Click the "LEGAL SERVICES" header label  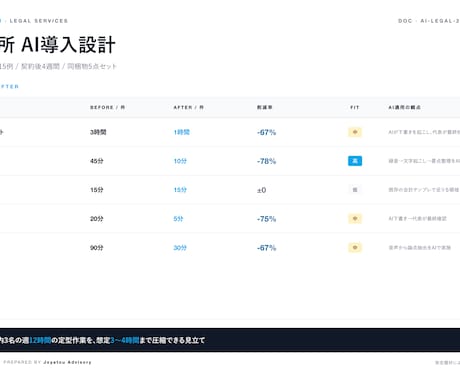pyautogui.click(x=39, y=21)
